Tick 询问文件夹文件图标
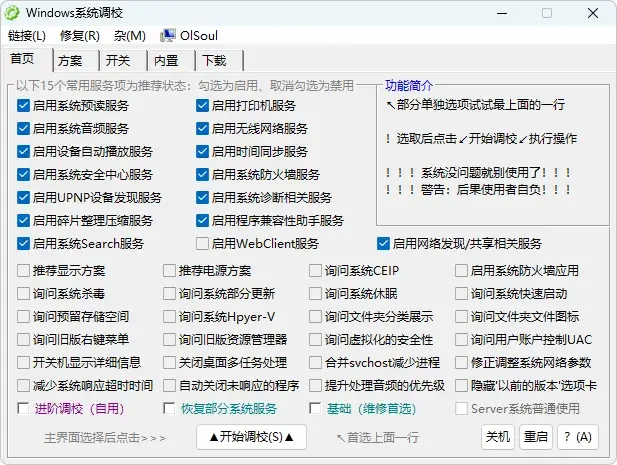Screen dimensions: 617x465 461,317
